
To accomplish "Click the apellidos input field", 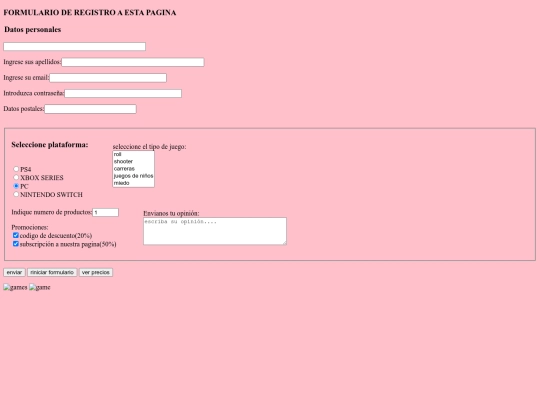I will tap(133, 62).
